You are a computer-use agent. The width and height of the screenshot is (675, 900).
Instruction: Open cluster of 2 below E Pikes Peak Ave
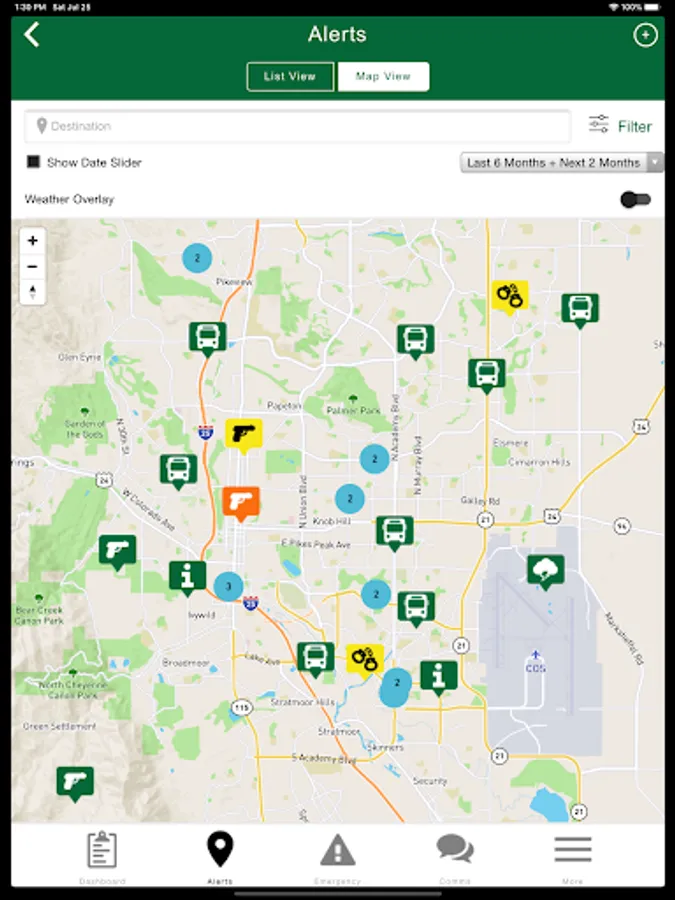(376, 594)
